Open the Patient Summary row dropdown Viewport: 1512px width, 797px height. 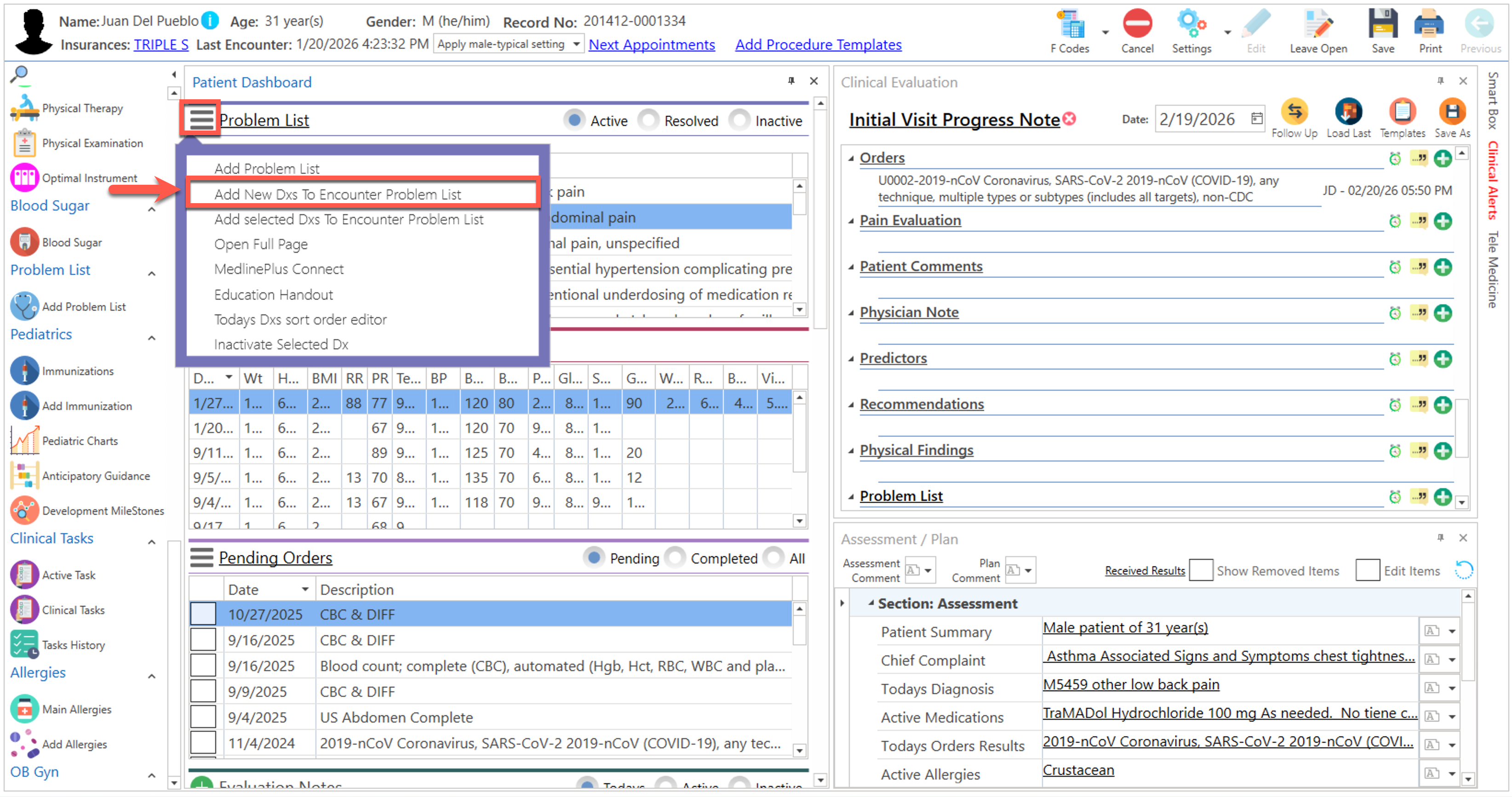click(x=1452, y=632)
